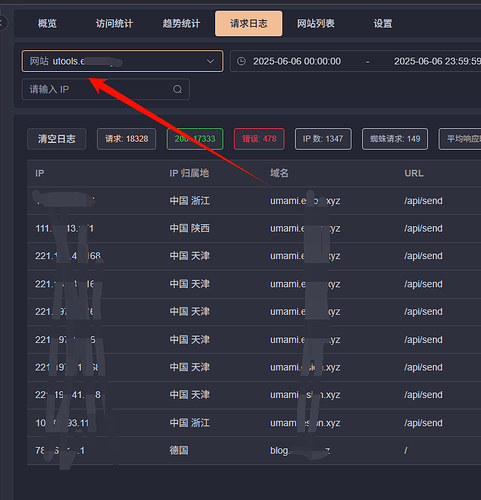Image resolution: width=481 pixels, height=500 pixels.
Task: Click the 请求日志 active tab
Action: (249, 24)
